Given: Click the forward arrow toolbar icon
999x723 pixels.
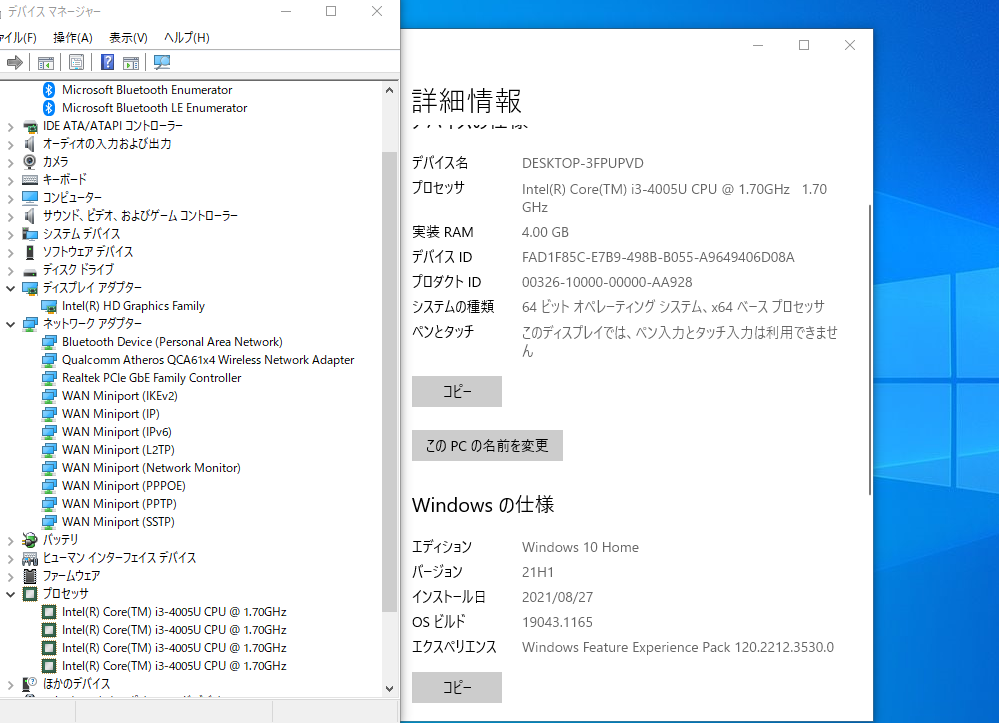Looking at the screenshot, I should pos(15,62).
